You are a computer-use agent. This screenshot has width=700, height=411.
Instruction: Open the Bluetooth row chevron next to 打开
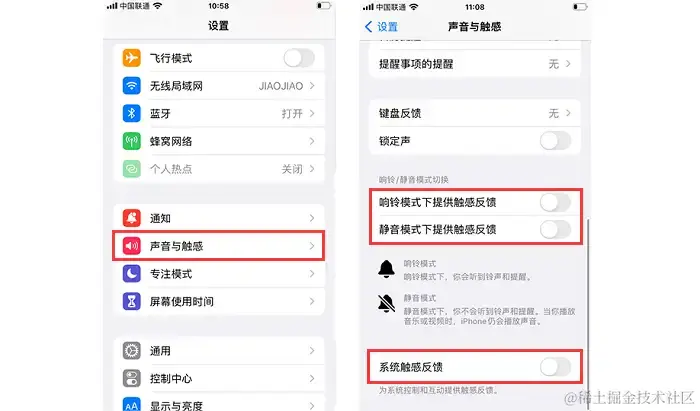tap(312, 113)
